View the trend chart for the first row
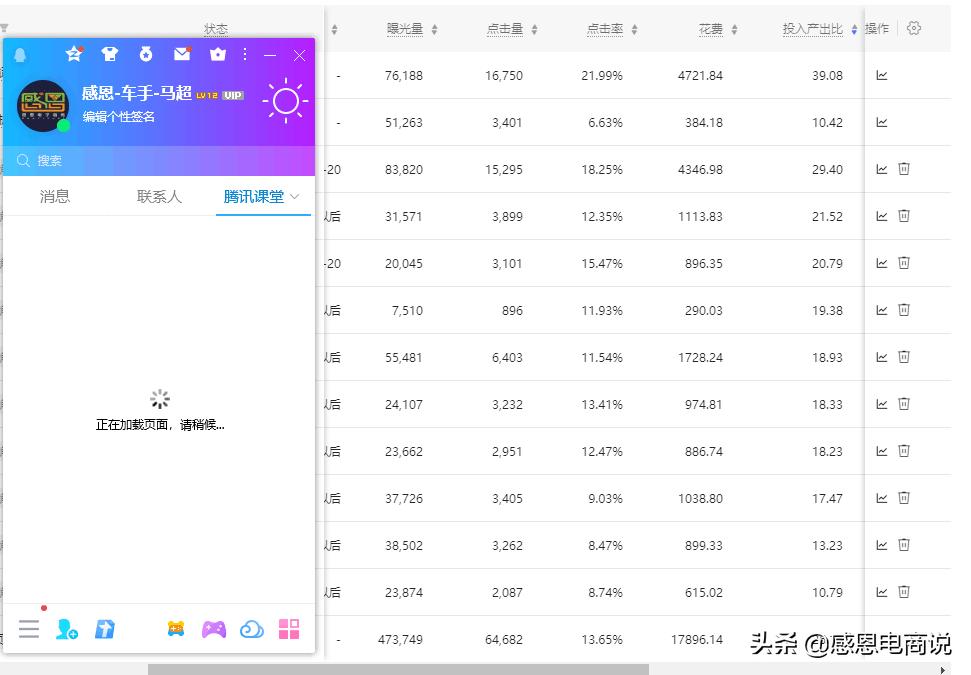The image size is (971, 675). 881,75
